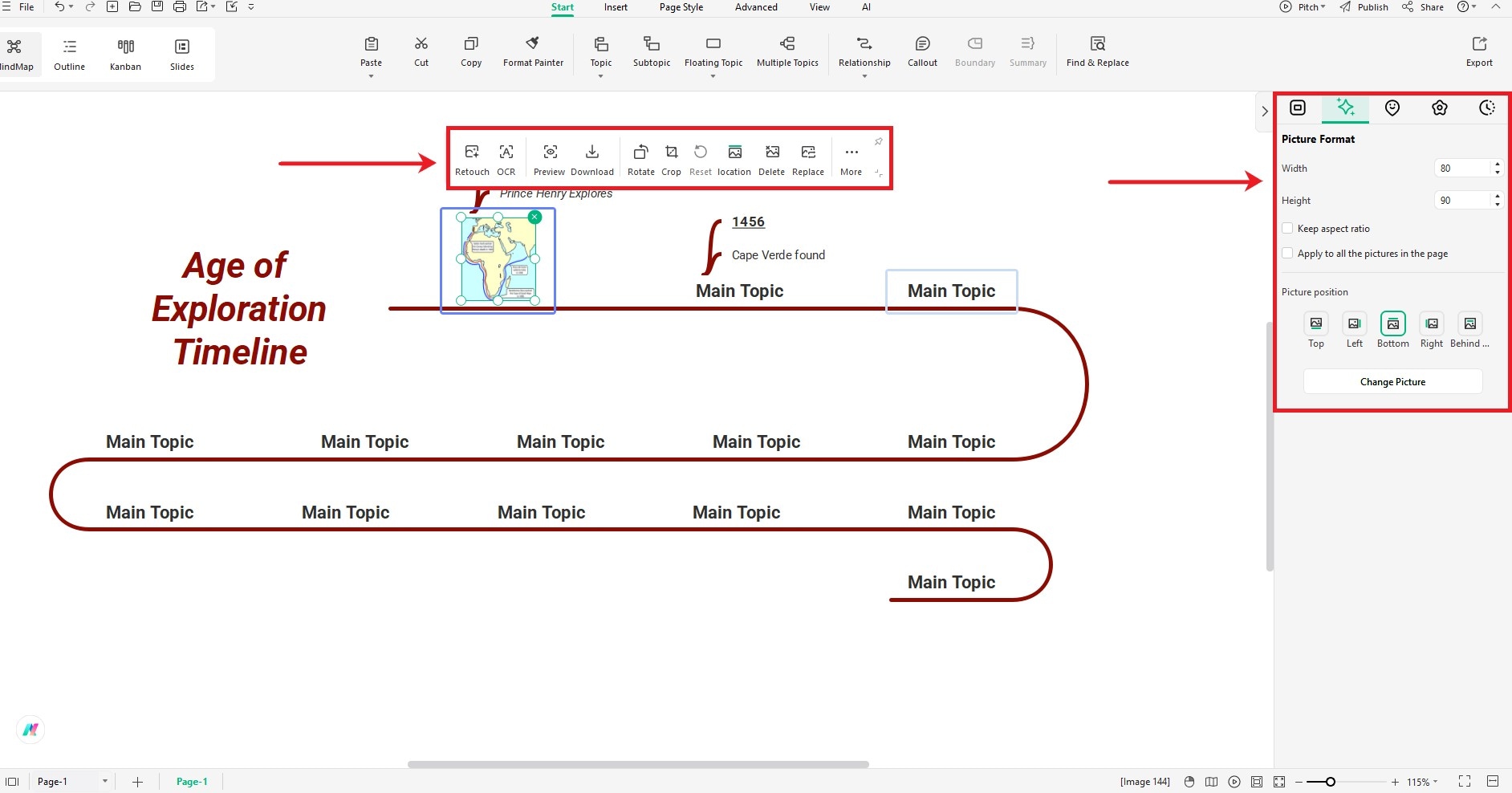Screen dimensions: 1512x793
Task: Expand the Relationship dropdown arrow
Action: click(864, 76)
